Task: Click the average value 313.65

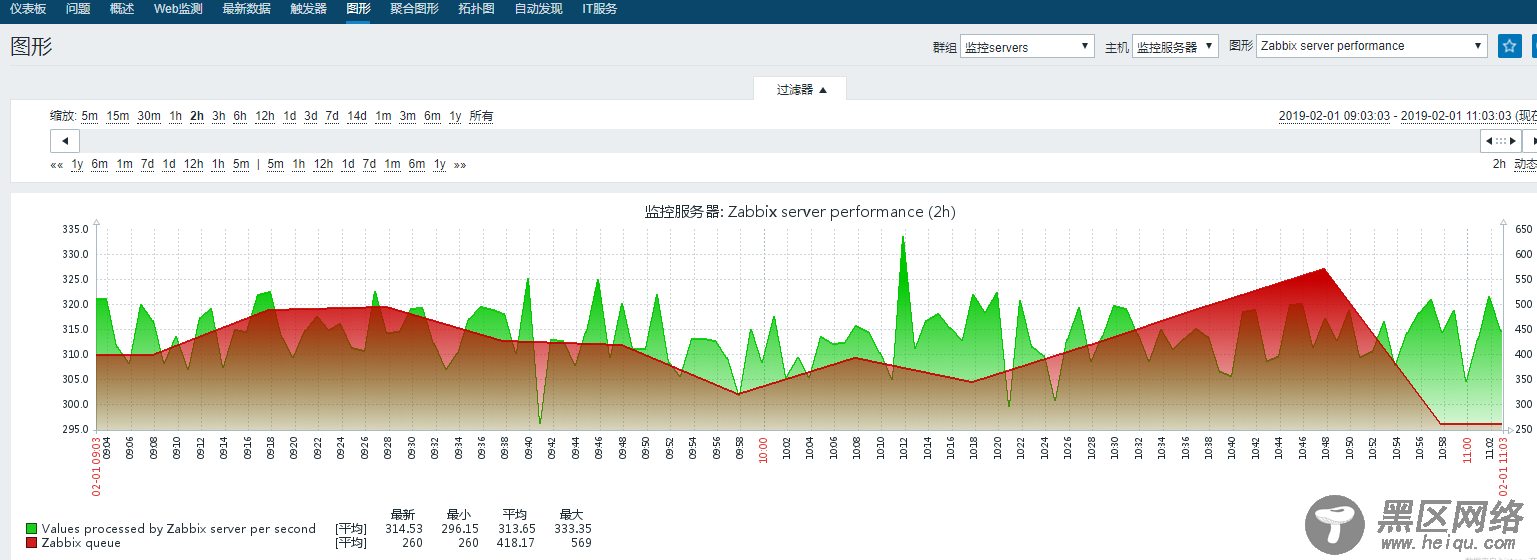Action: (x=516, y=529)
